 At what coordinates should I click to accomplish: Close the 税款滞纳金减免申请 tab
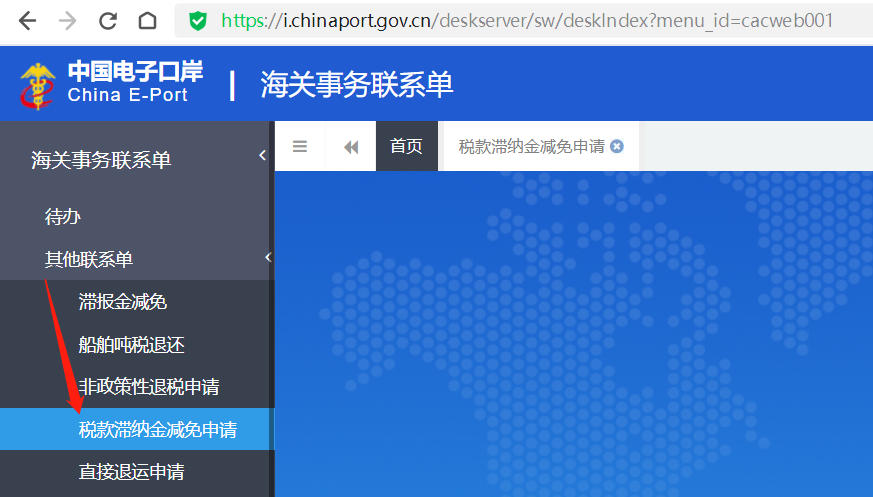pos(617,146)
